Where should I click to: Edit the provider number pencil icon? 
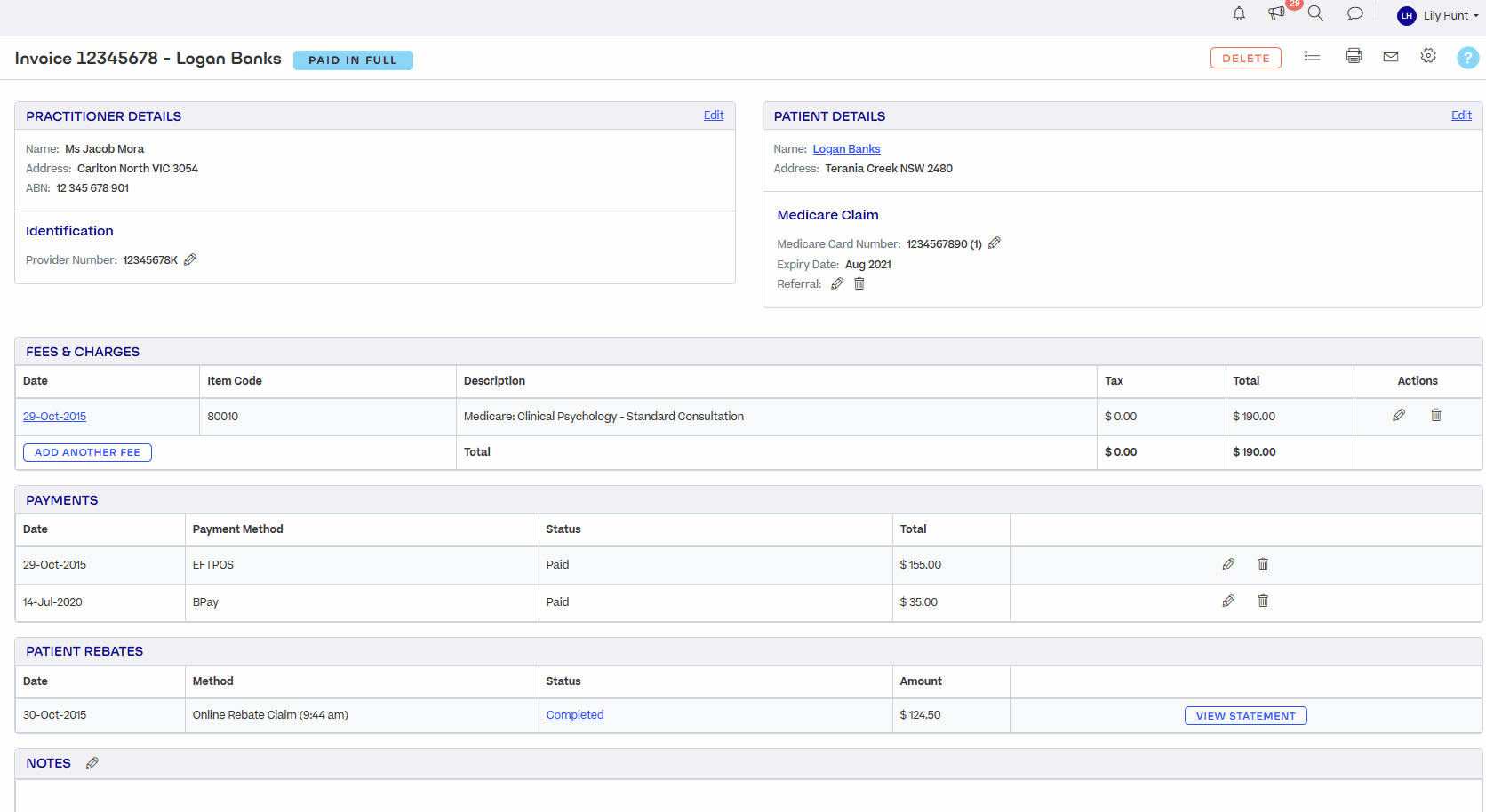pyautogui.click(x=190, y=260)
